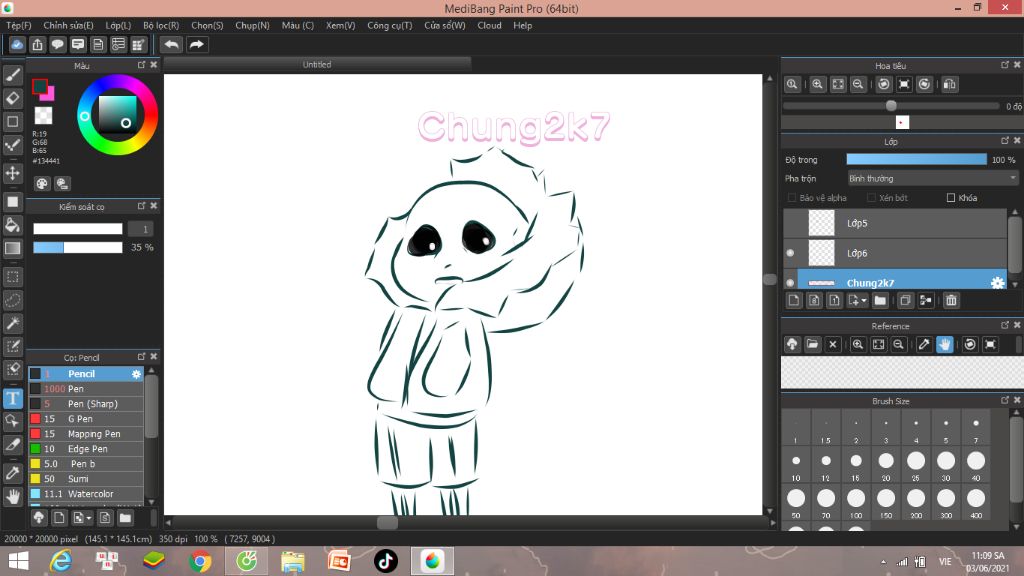Select the Dot tool with pen icon

(12, 145)
